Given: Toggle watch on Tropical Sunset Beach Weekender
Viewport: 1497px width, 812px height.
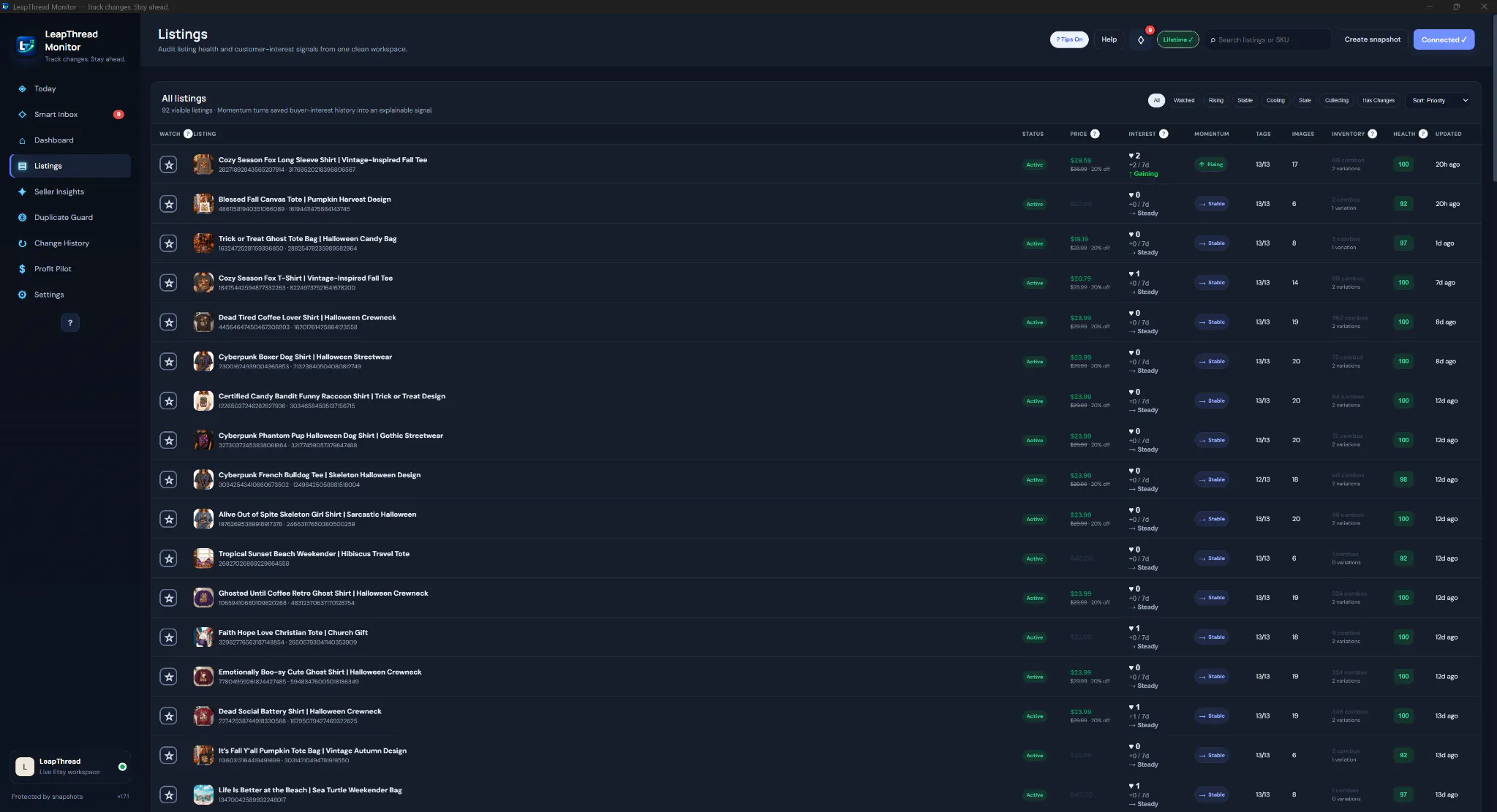Looking at the screenshot, I should 169,558.
